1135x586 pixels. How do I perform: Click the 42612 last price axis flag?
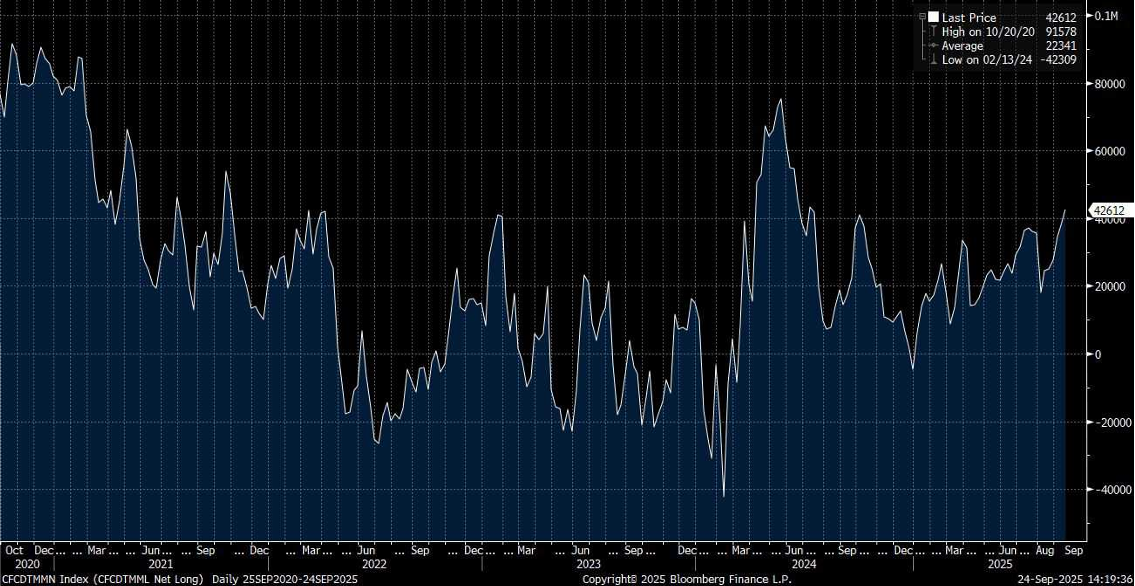click(x=1109, y=211)
